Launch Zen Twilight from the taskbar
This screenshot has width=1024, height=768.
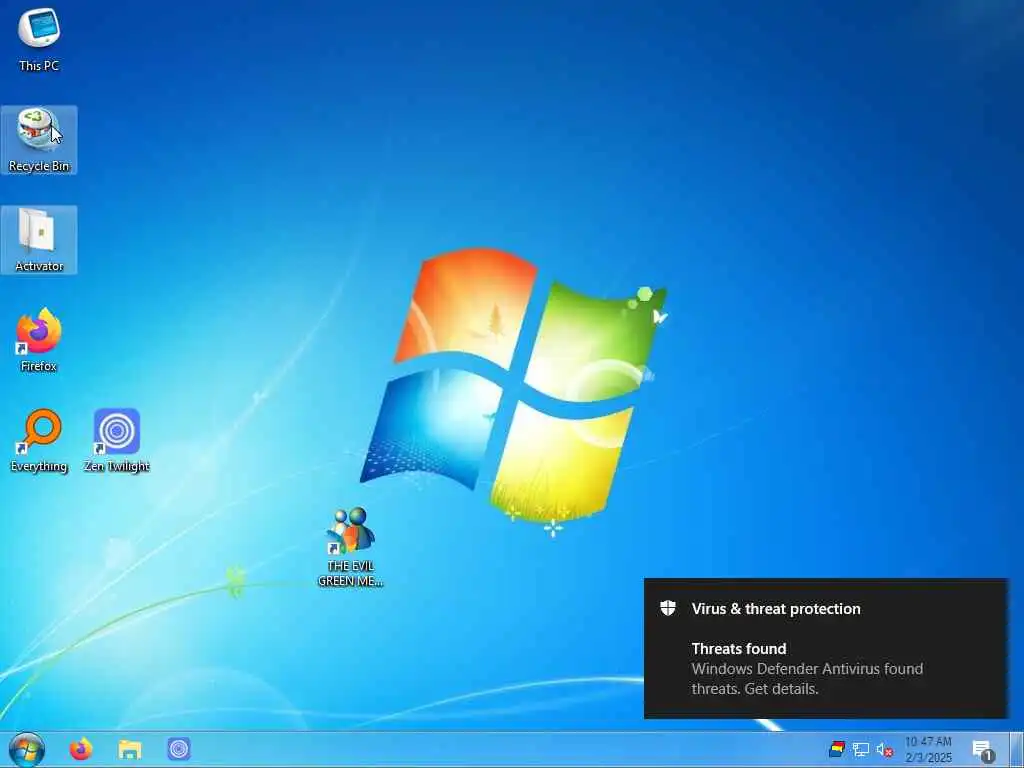click(x=179, y=749)
